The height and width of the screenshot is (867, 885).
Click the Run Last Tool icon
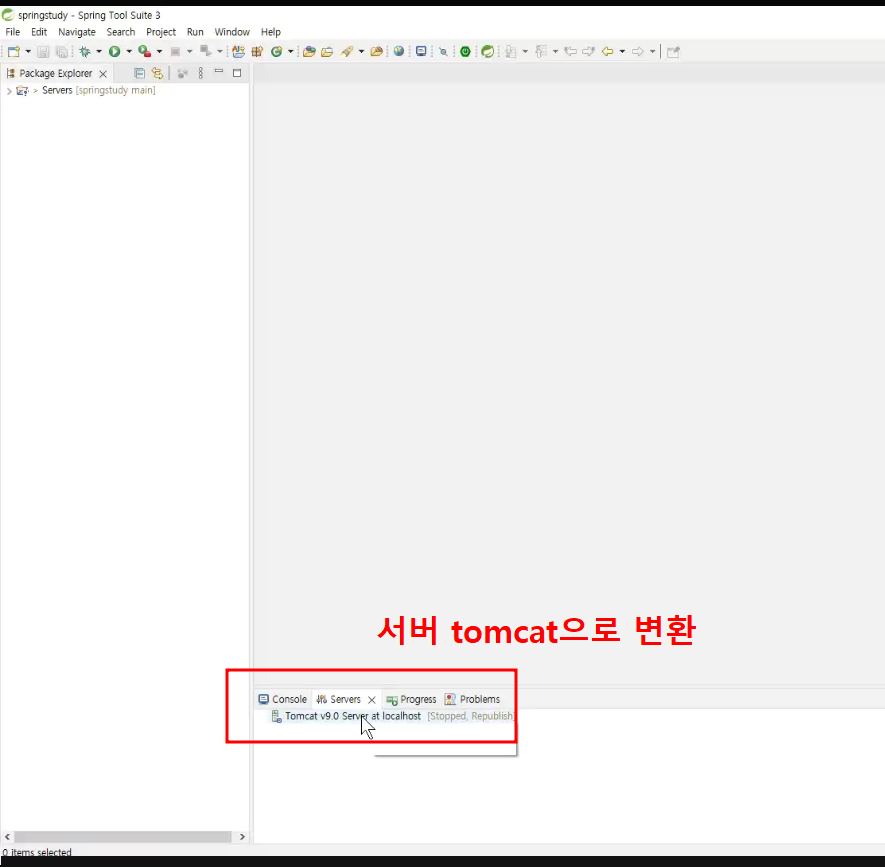(145, 52)
